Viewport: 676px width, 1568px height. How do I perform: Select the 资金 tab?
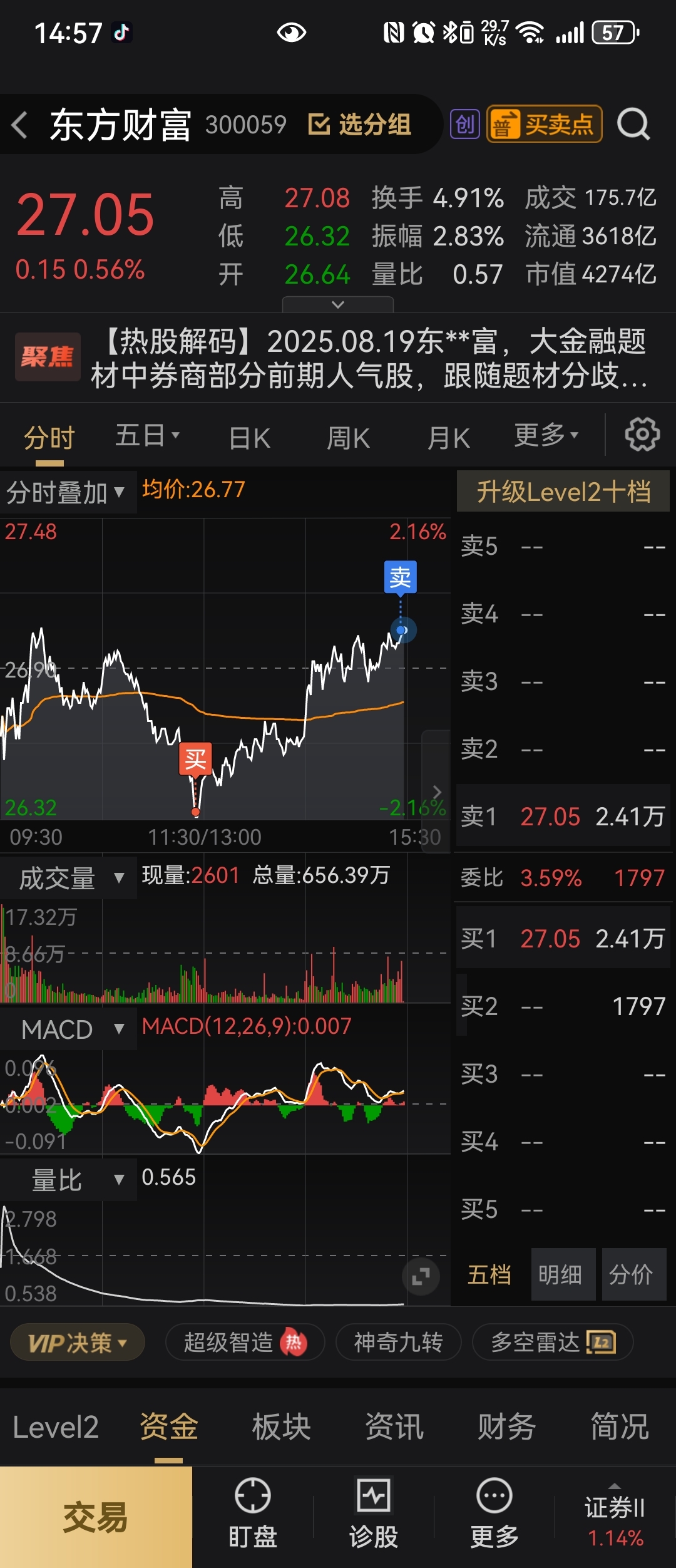pyautogui.click(x=169, y=1428)
